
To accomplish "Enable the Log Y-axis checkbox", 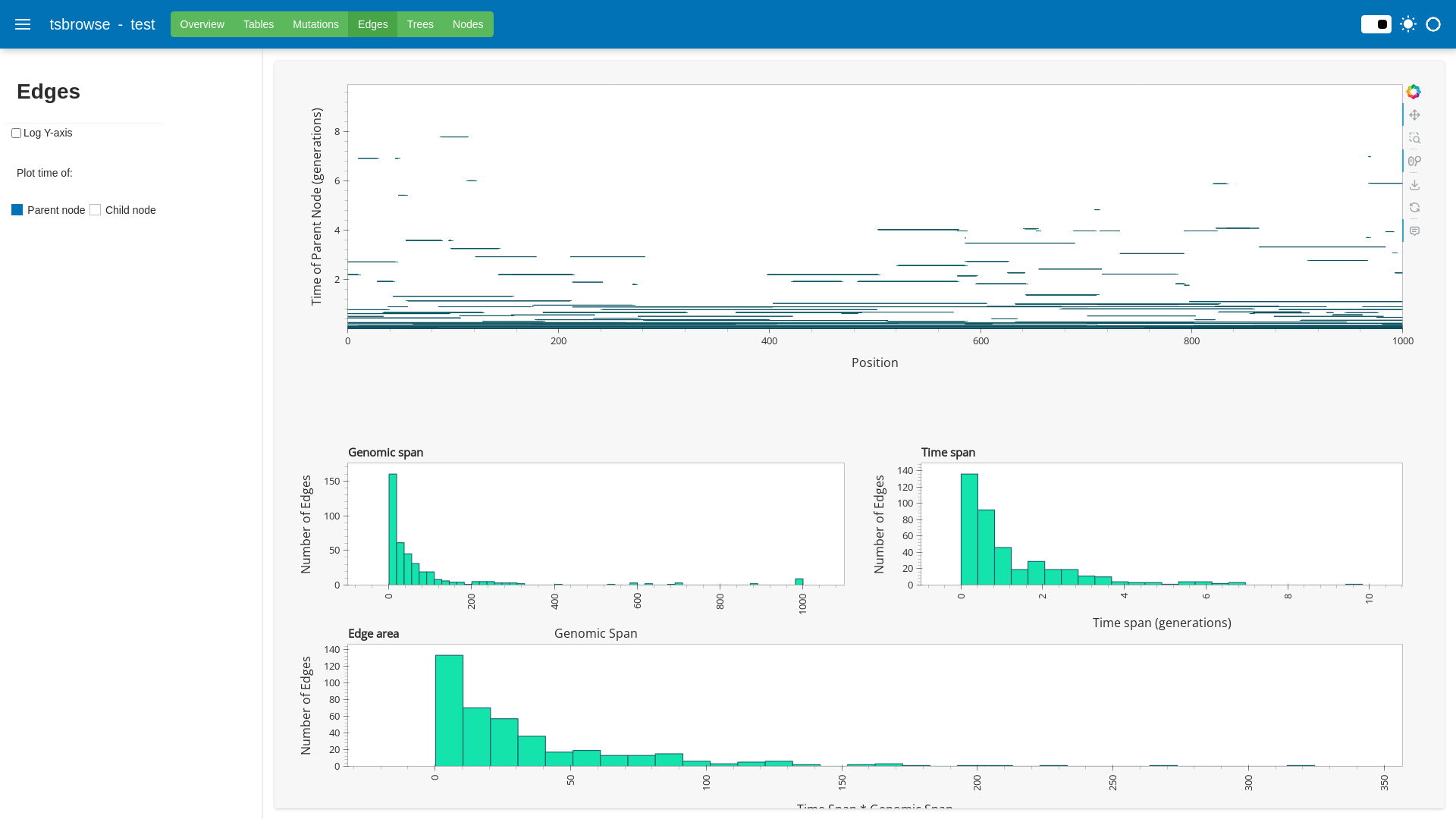I will point(16,133).
